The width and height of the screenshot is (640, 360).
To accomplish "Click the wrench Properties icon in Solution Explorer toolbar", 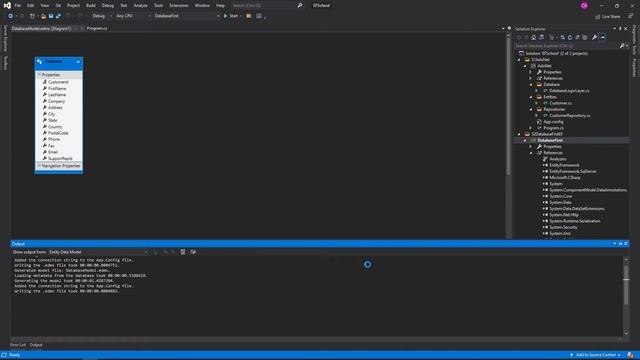I will pyautogui.click(x=595, y=38).
